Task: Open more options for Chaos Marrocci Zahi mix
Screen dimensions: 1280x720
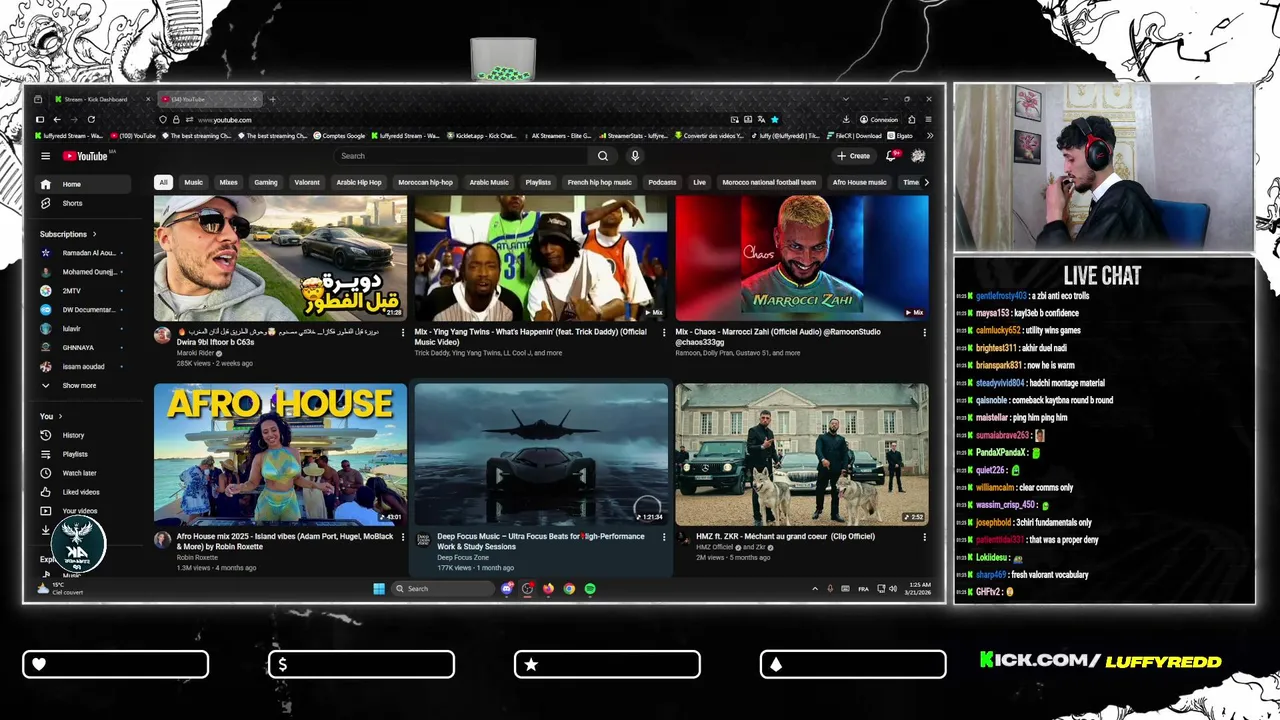Action: point(924,332)
